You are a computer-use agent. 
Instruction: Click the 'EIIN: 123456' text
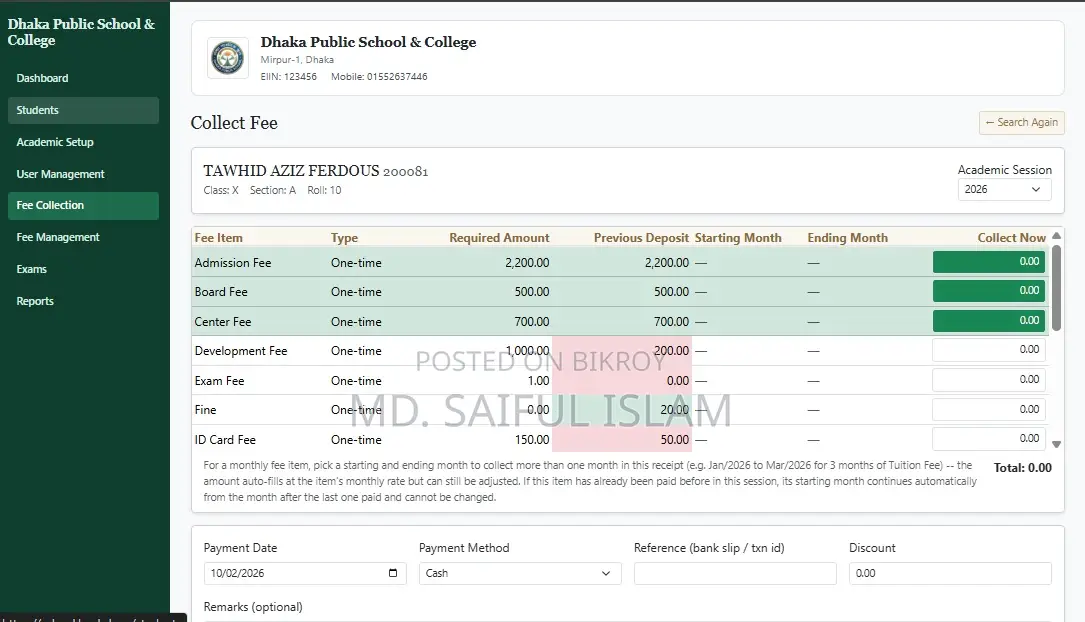click(289, 77)
